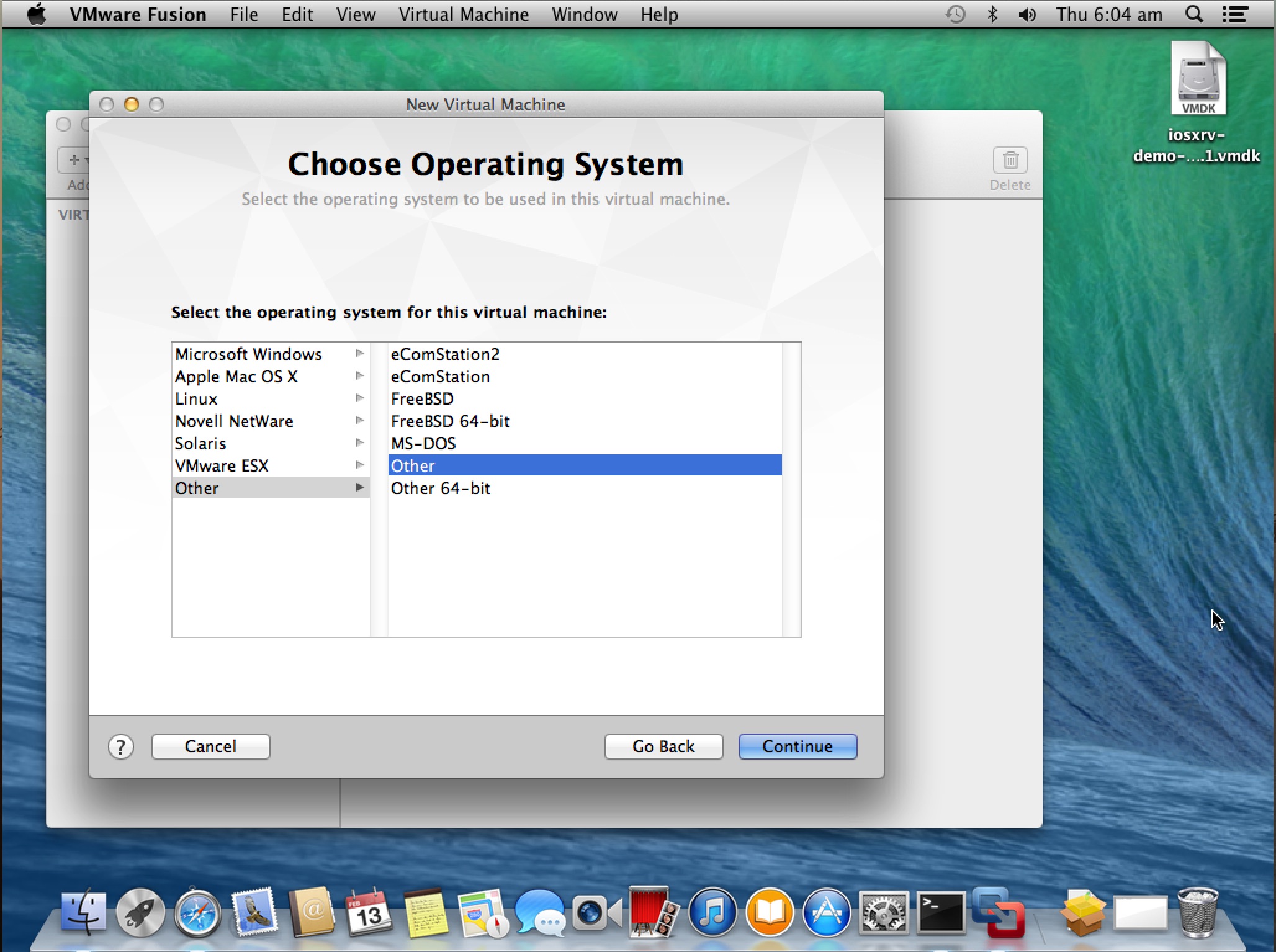Click the Go Back button

coord(664,747)
